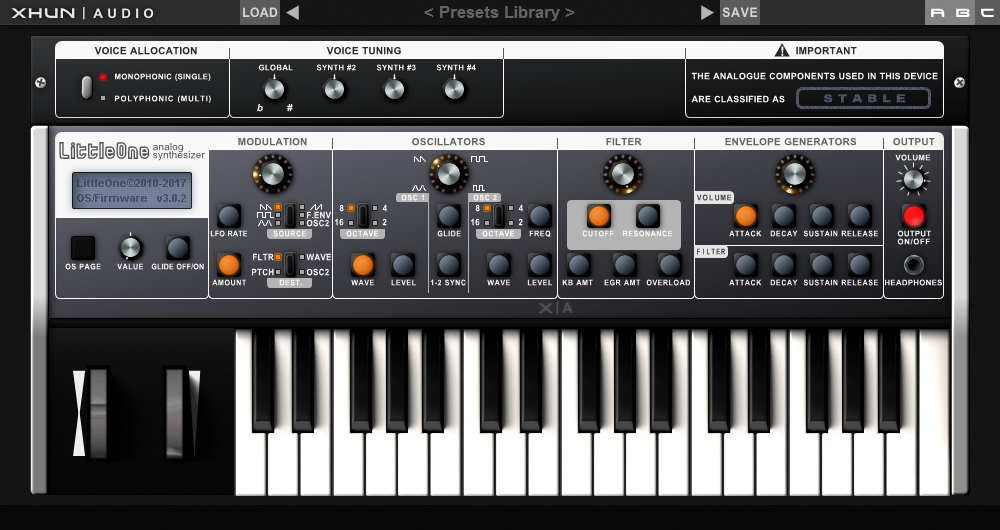Select the filter Resonance button
The image size is (1000, 530).
click(x=648, y=215)
